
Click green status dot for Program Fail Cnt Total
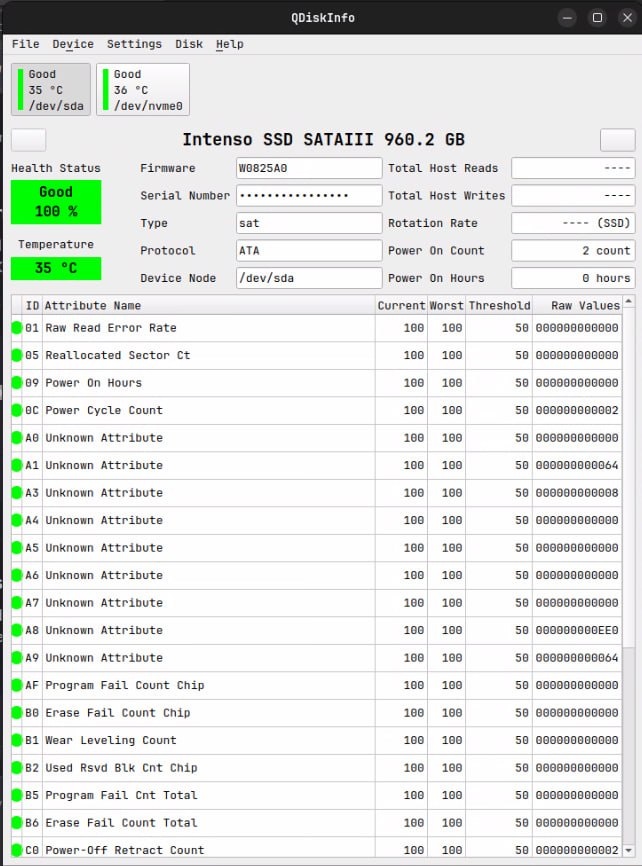[x=17, y=795]
